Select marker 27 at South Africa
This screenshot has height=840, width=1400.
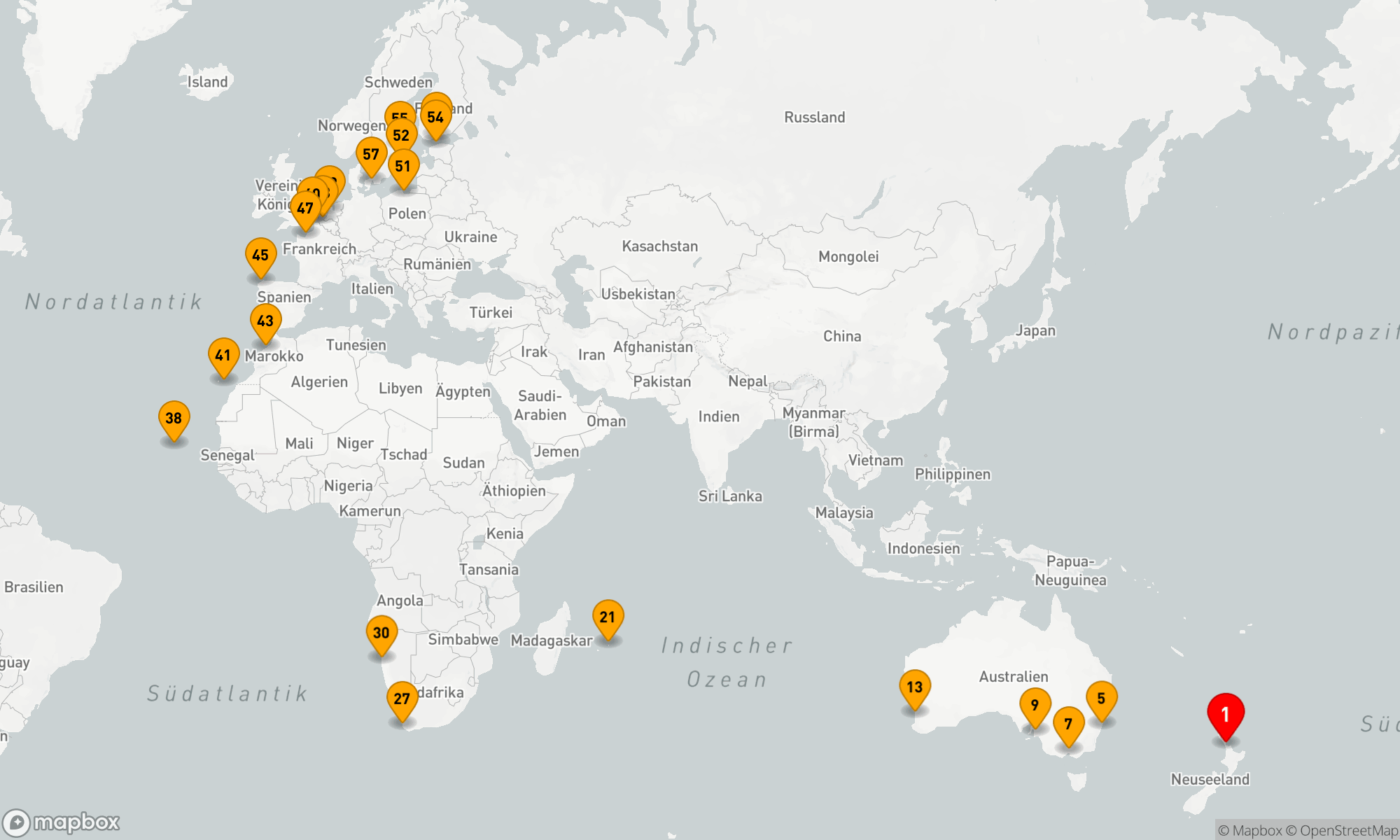click(x=402, y=699)
